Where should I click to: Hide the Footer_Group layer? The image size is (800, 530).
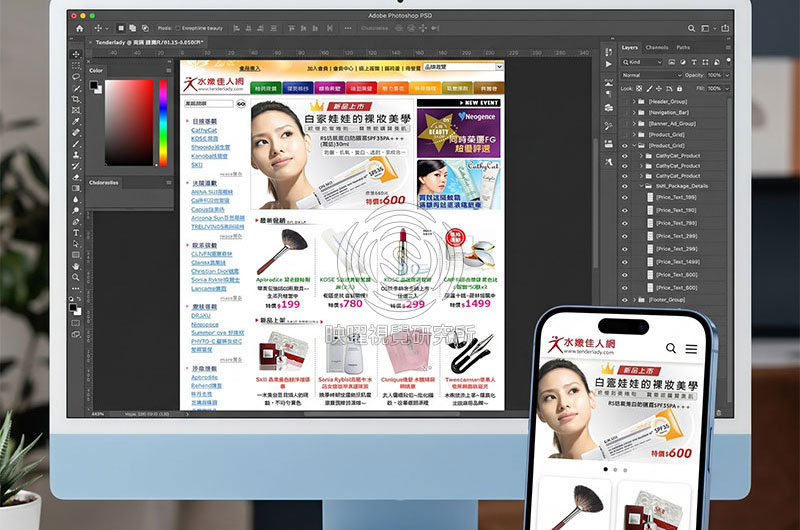pos(624,300)
